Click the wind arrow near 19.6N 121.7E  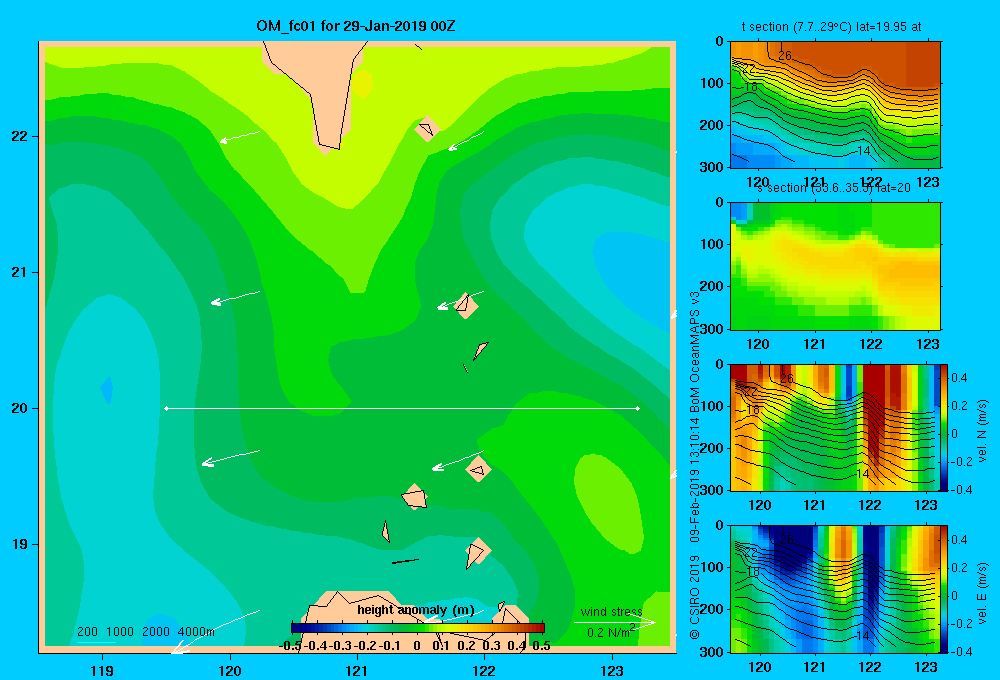click(x=457, y=461)
